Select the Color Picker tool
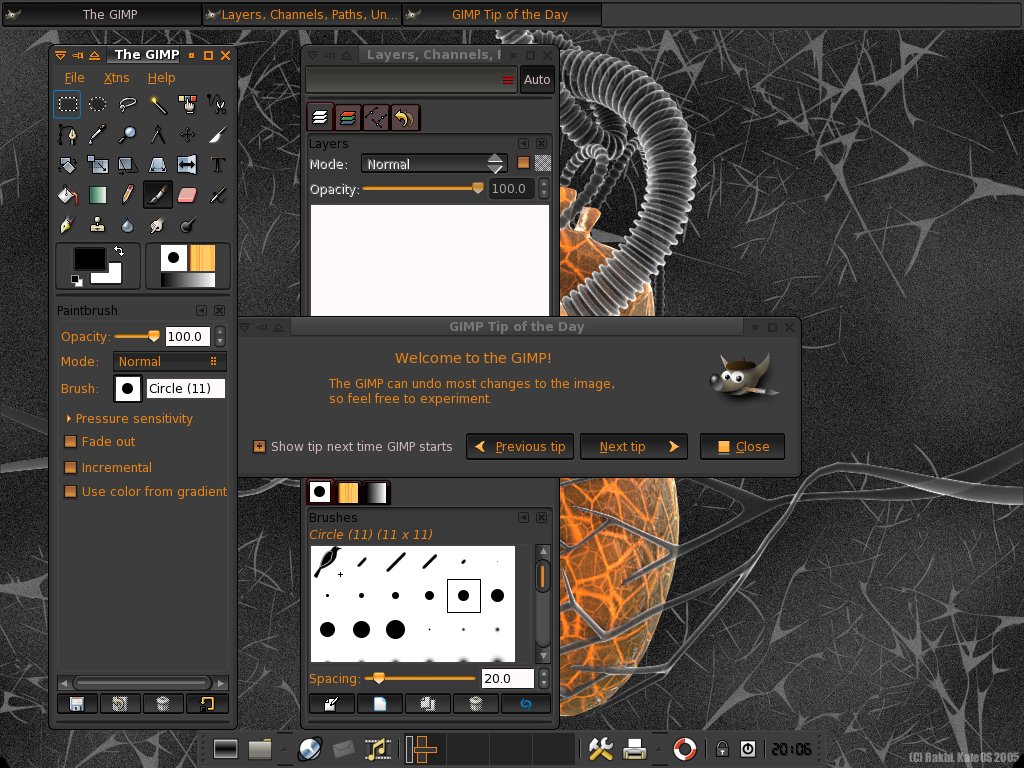1024x768 pixels. click(x=97, y=135)
